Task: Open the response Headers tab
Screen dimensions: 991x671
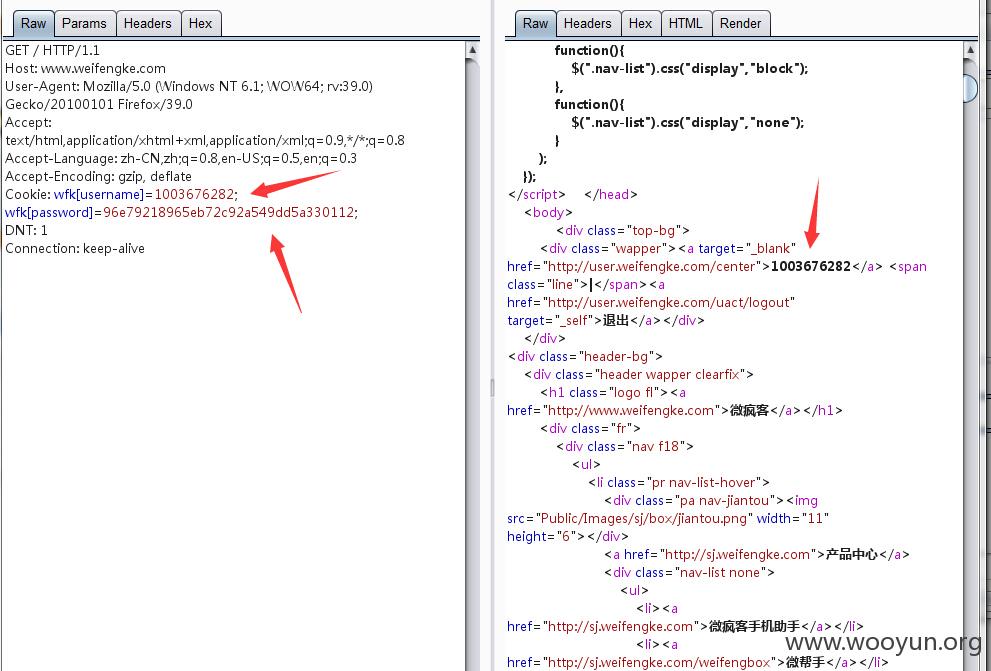Action: (x=588, y=23)
